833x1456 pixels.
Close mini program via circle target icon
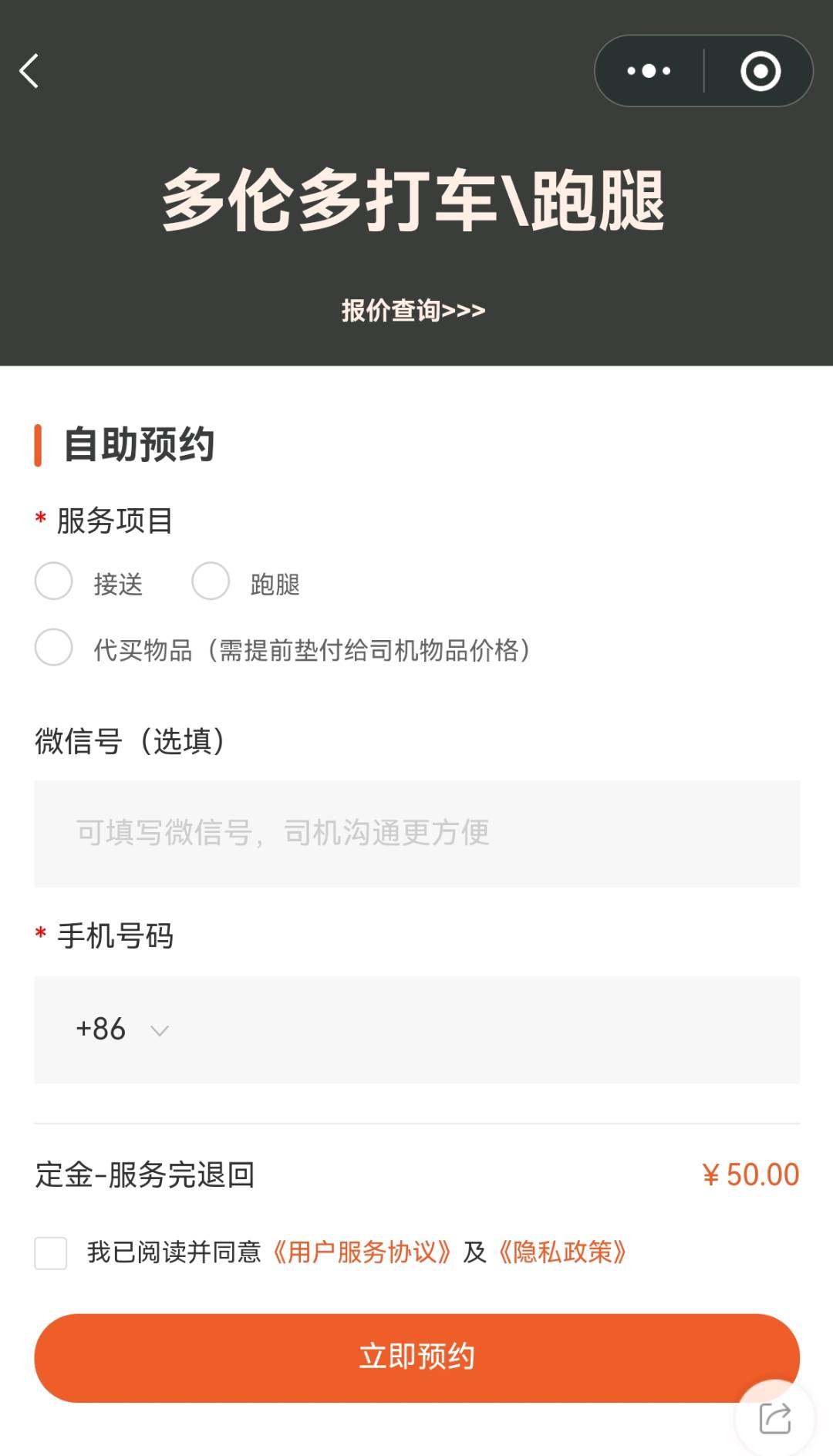point(760,71)
